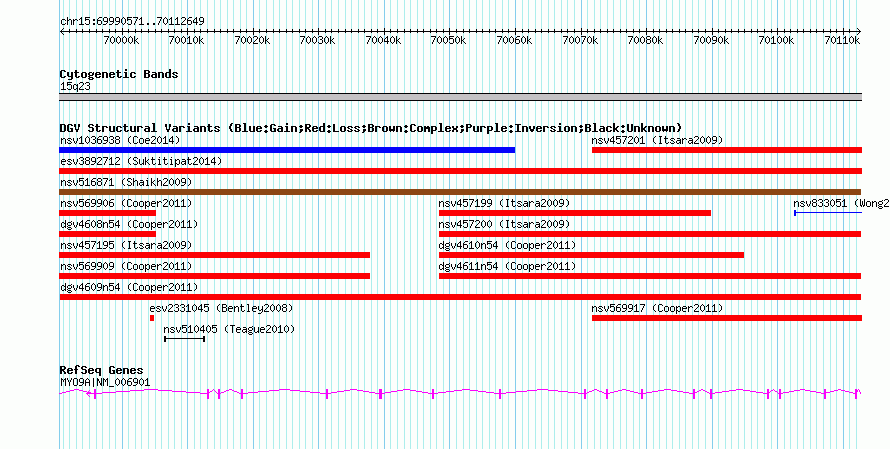Click the nsv457200 (Itsara2009) label
The image size is (890, 449).
tap(504, 224)
